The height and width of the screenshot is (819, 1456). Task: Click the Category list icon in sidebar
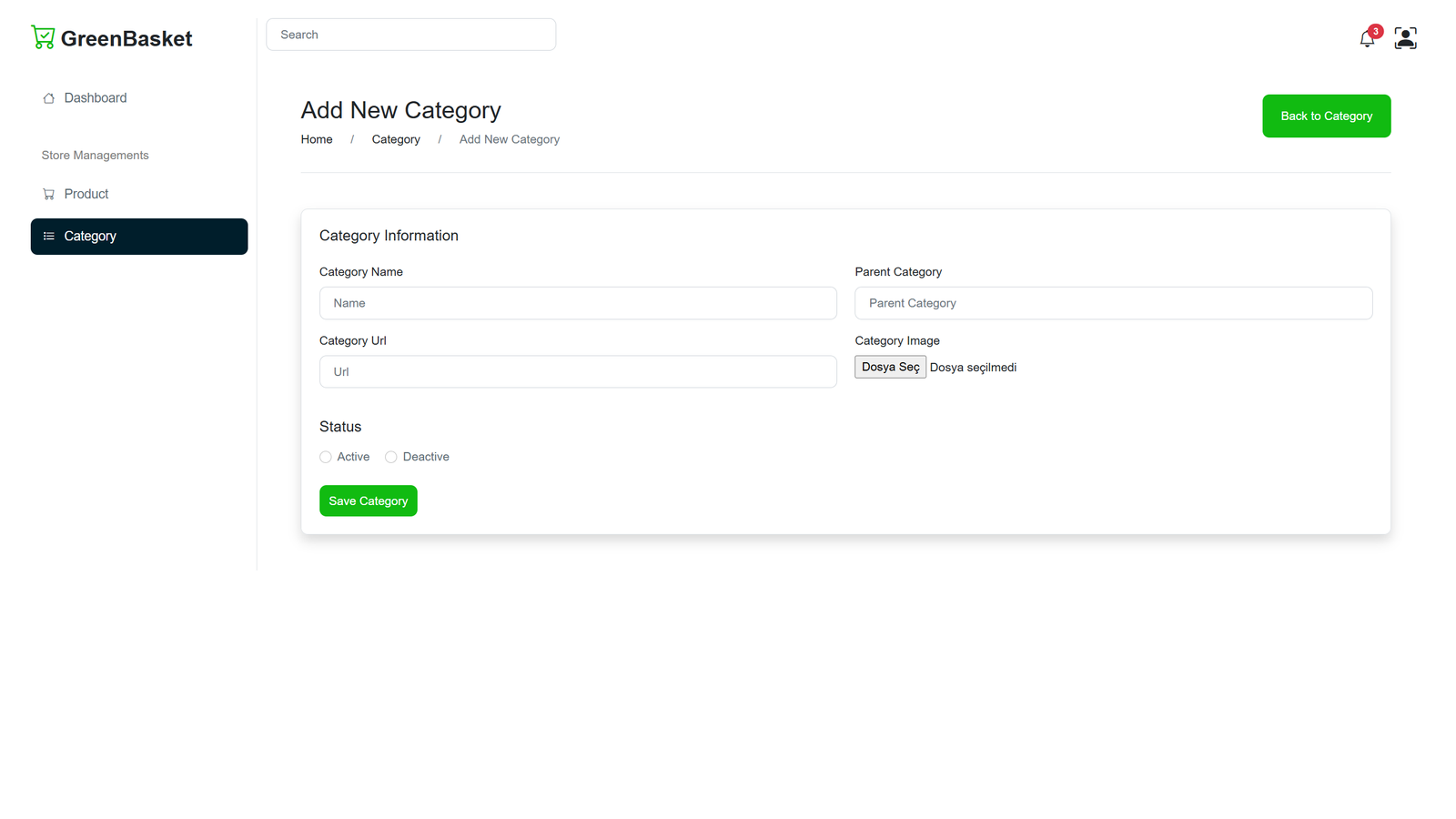click(x=49, y=237)
